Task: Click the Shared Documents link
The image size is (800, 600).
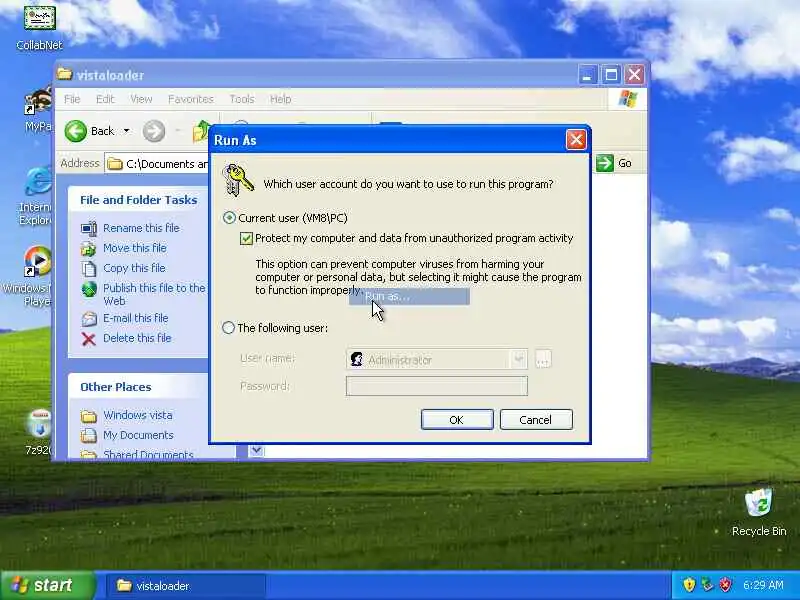Action: pyautogui.click(x=148, y=454)
